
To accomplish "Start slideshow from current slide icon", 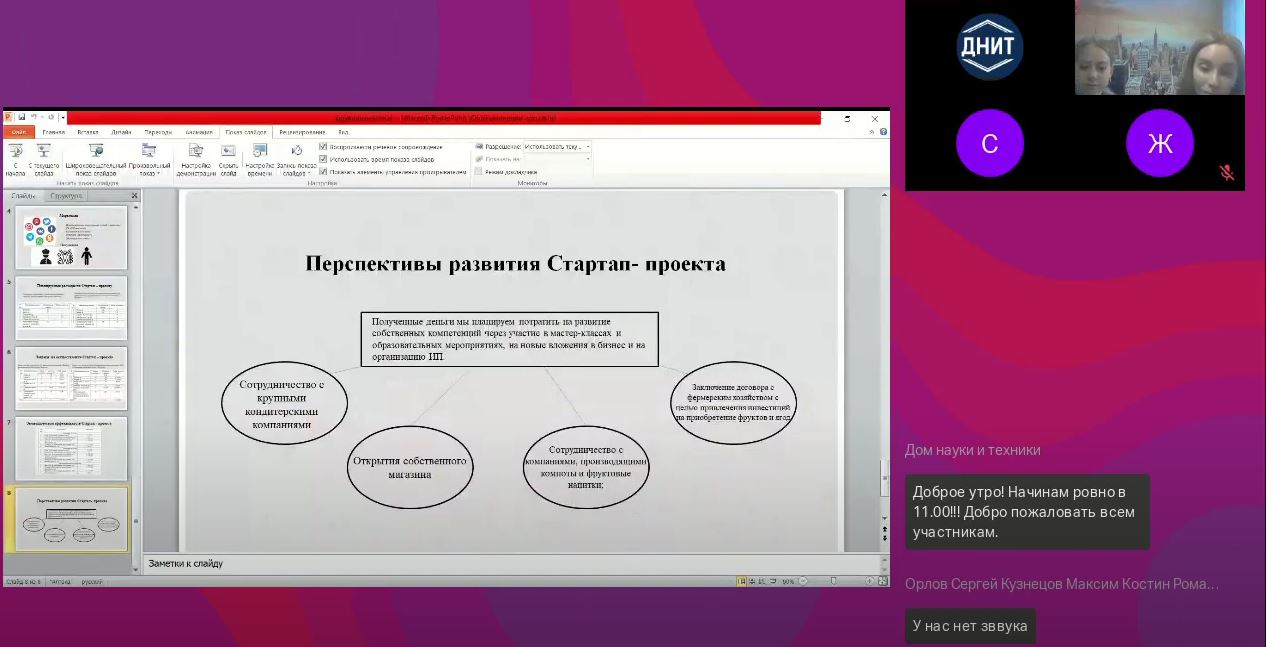I will 44,151.
